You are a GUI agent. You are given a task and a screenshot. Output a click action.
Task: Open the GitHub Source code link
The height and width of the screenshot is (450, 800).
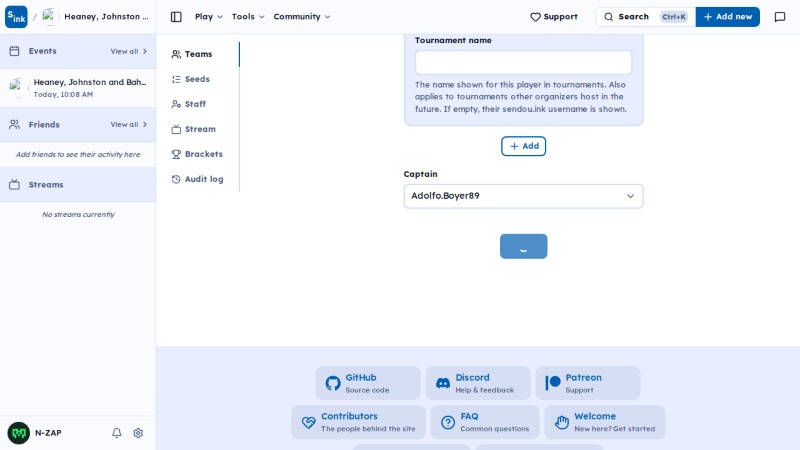click(368, 383)
